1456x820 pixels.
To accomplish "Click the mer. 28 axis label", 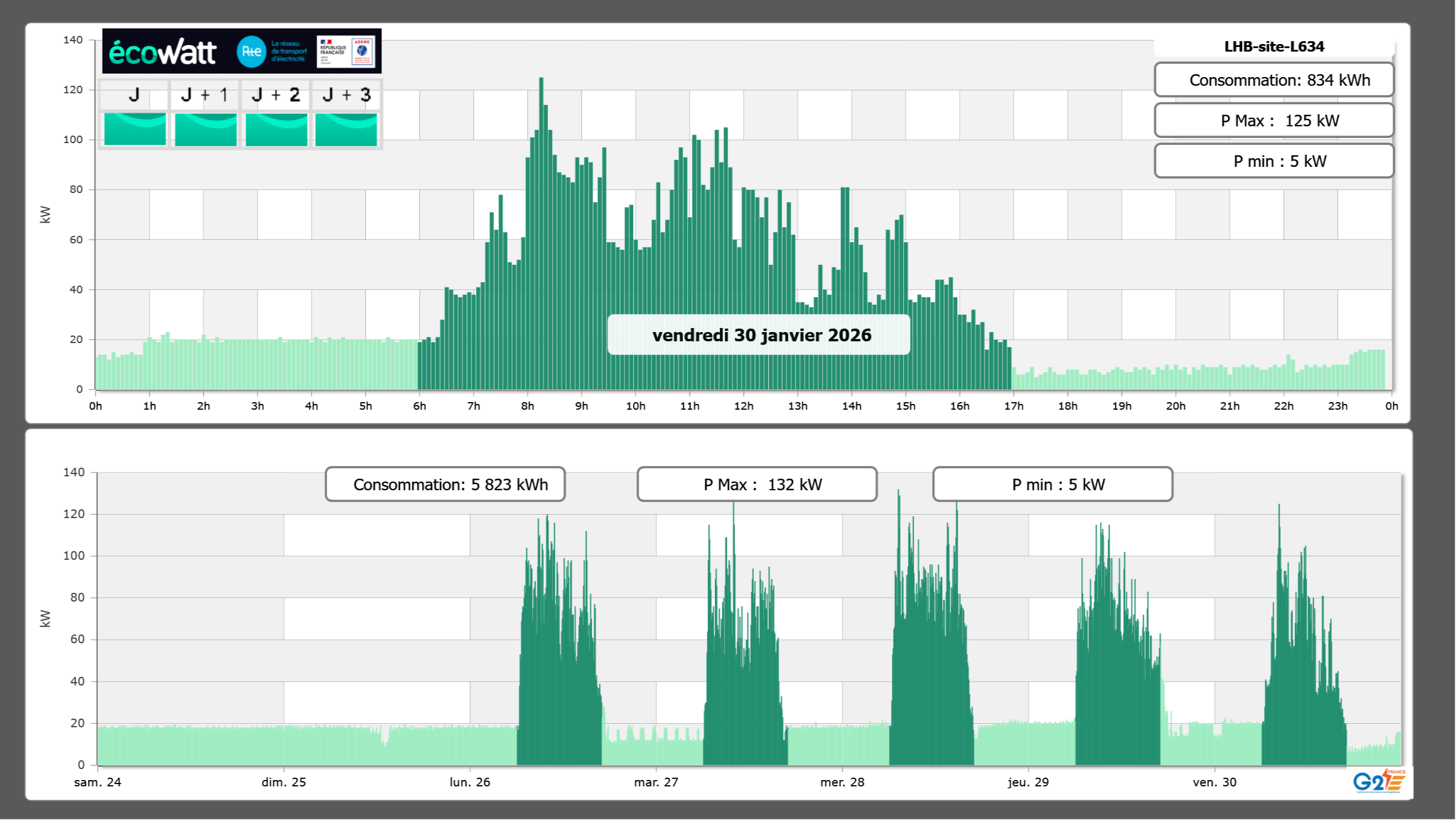I will (842, 782).
